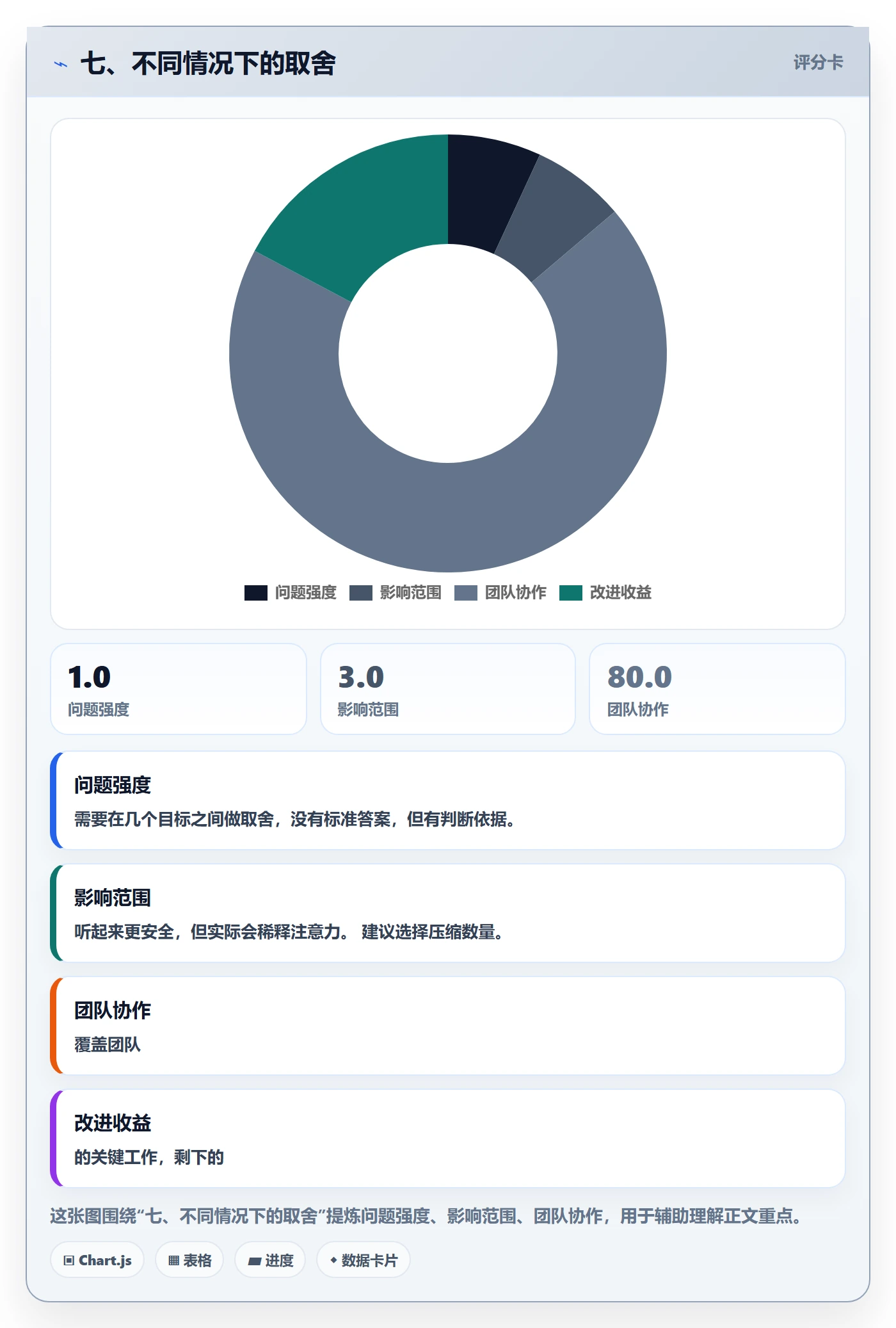Image resolution: width=896 pixels, height=1328 pixels.
Task: Click the 1.0 stat value
Action: coord(90,677)
